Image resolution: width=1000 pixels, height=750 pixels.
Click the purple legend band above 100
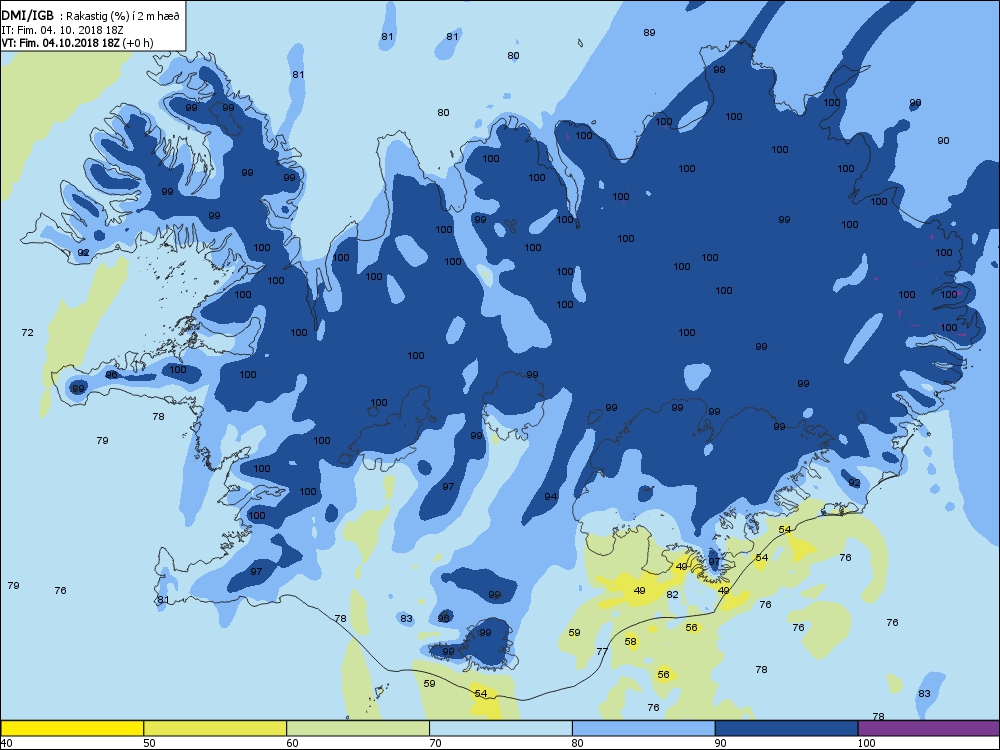929,728
